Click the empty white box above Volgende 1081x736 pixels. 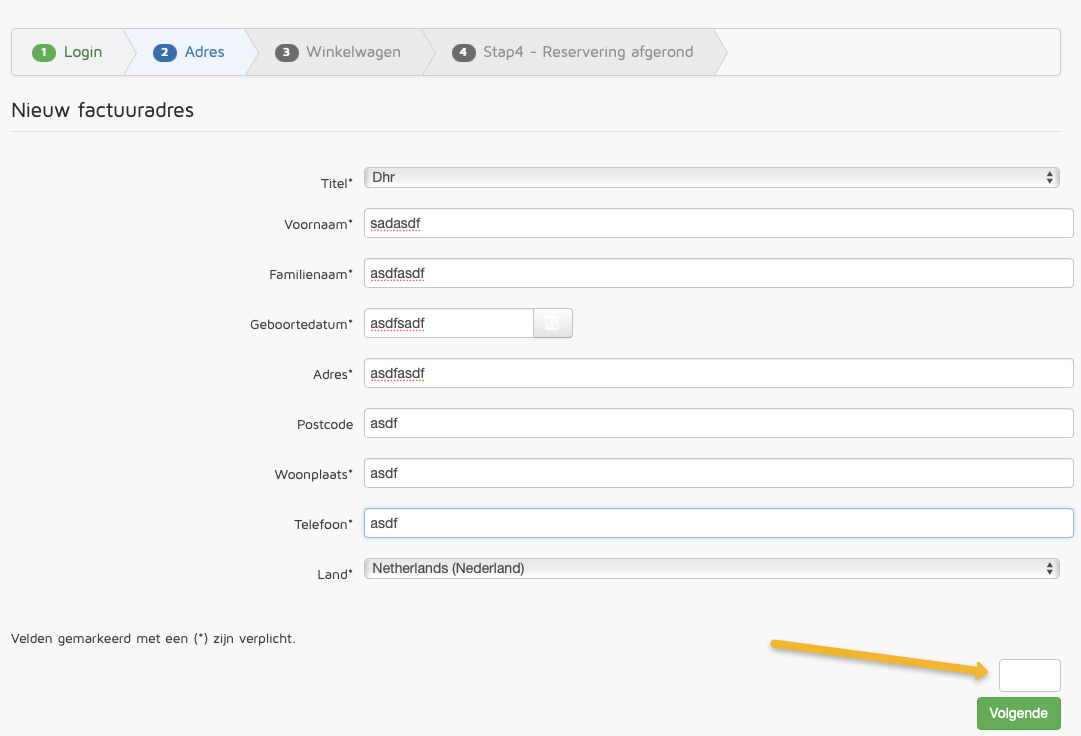click(x=1029, y=676)
